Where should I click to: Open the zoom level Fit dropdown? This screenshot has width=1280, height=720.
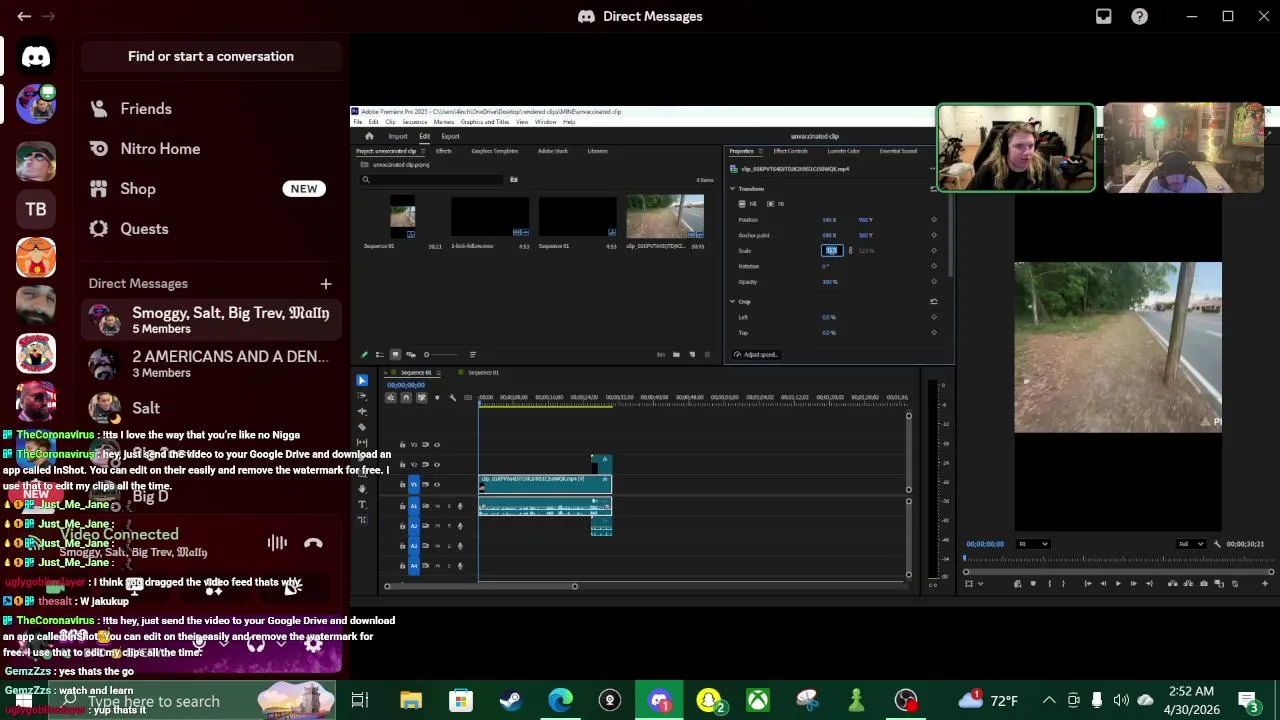(x=1033, y=544)
